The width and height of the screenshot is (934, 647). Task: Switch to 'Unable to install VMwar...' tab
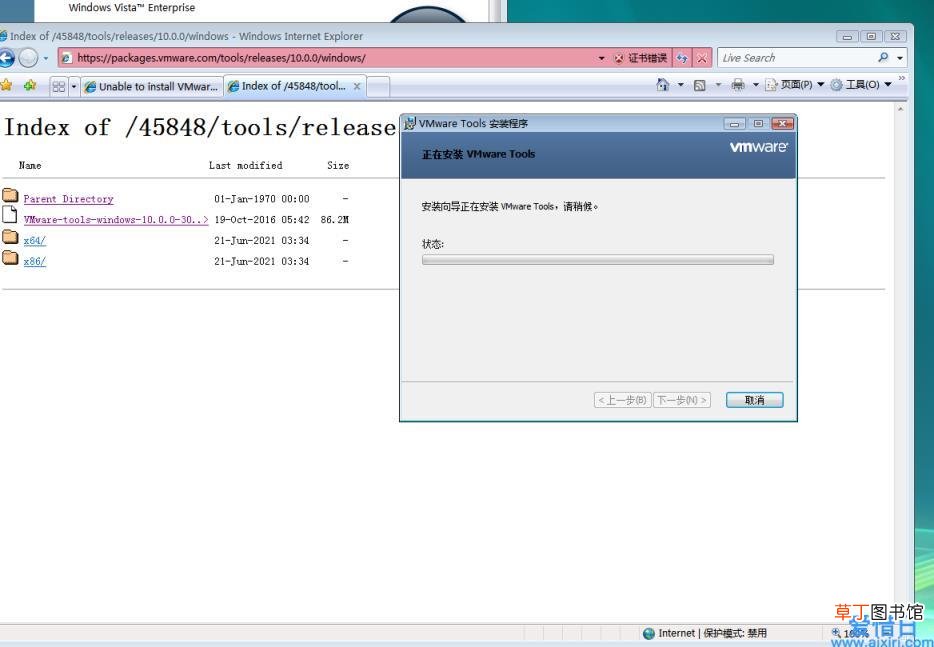151,86
